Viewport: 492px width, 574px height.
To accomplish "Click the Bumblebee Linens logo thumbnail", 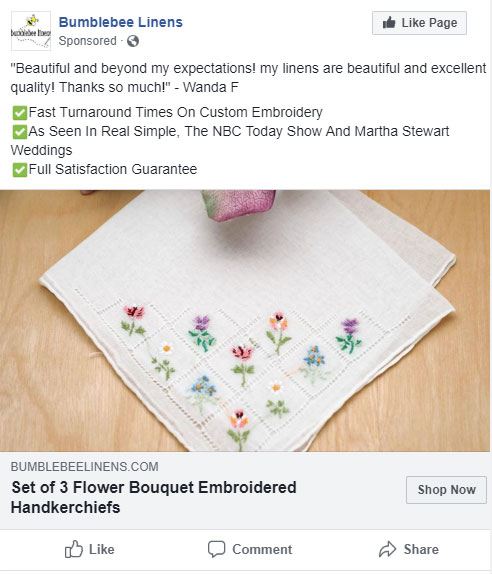I will click(x=31, y=31).
